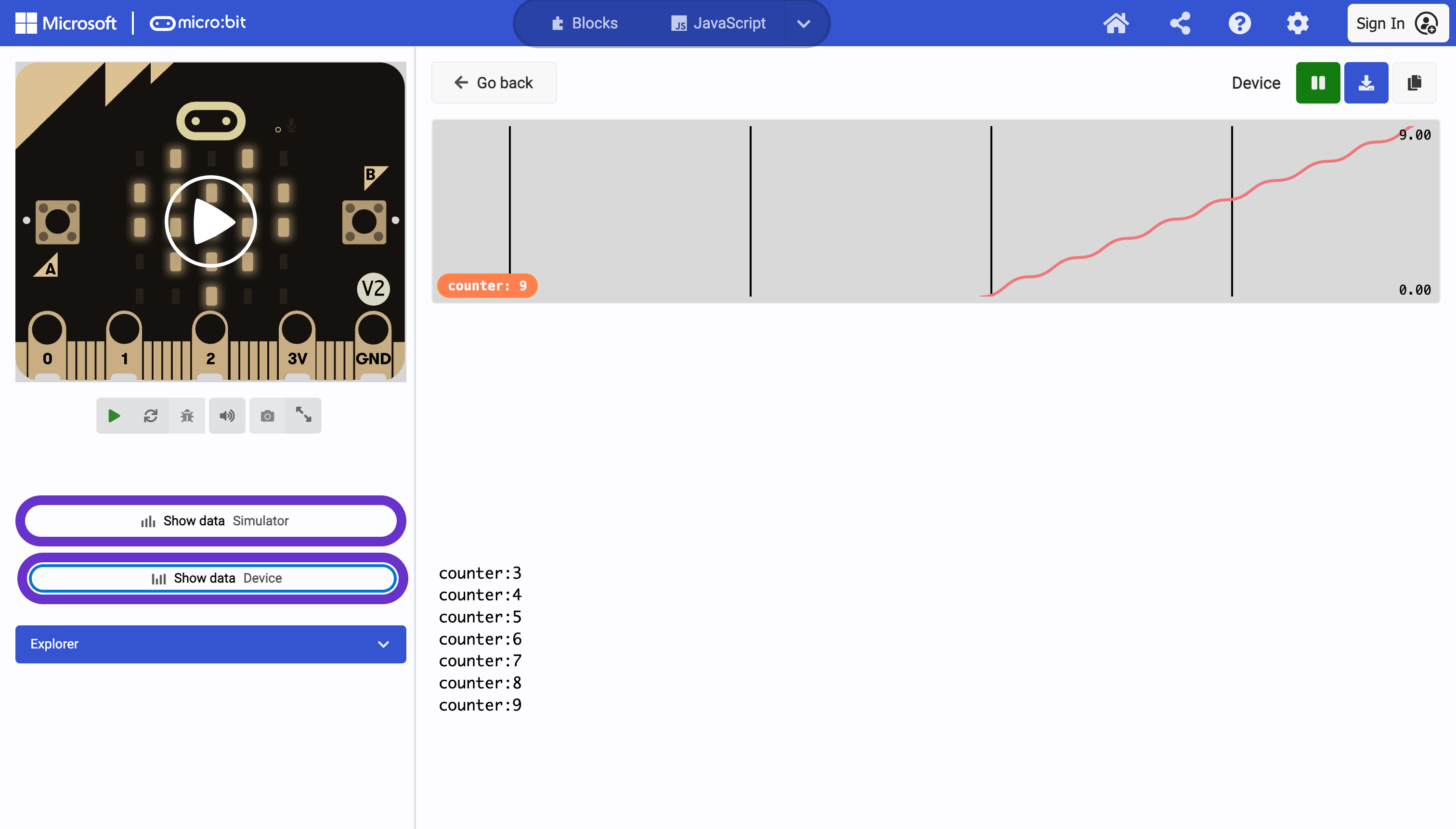Click the large play overlay on the simulator
The height and width of the screenshot is (829, 1456).
211,221
